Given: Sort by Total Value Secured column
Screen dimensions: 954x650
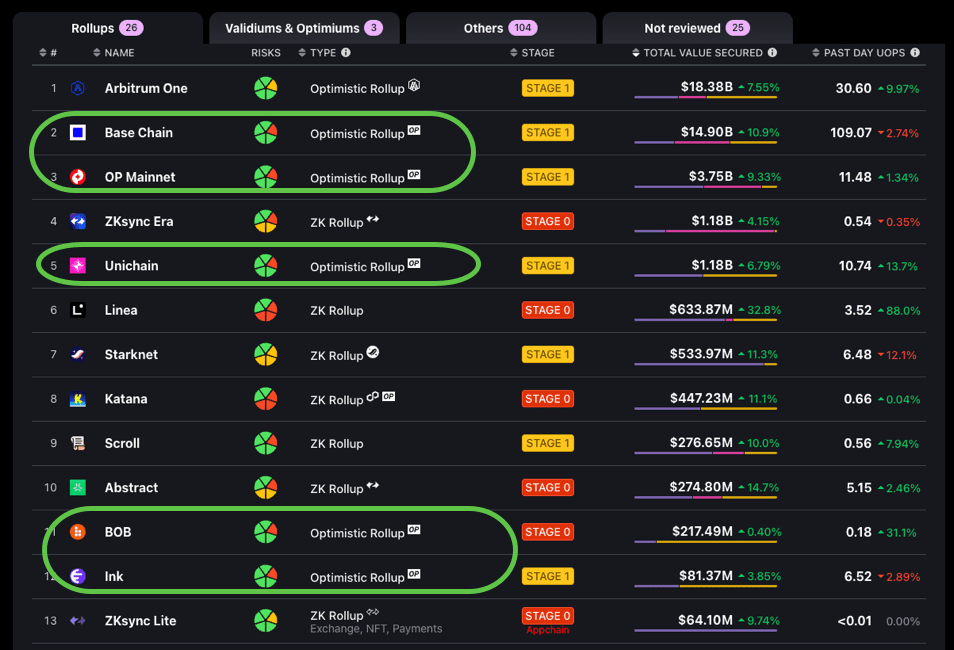Looking at the screenshot, I should point(700,53).
